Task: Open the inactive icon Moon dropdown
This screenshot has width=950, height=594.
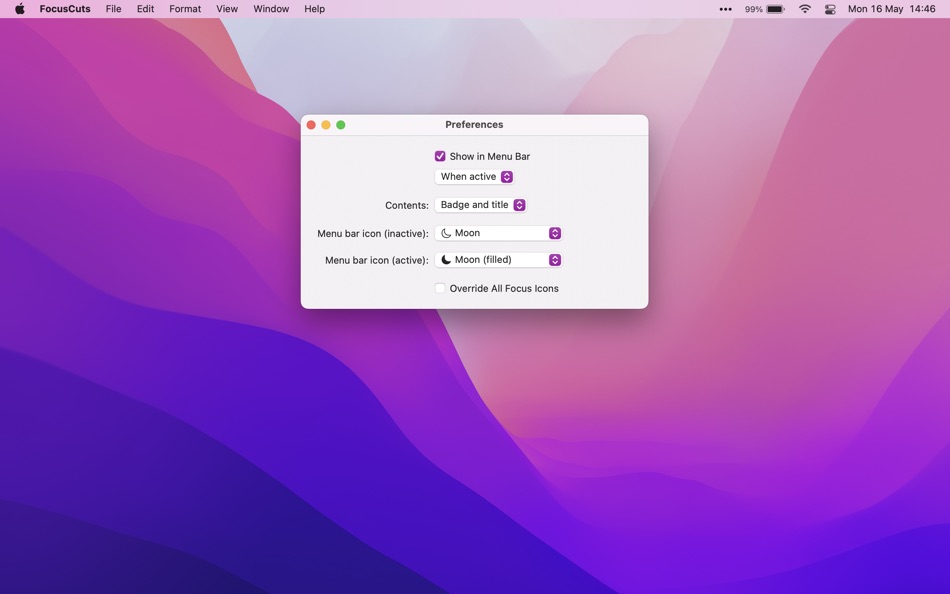Action: pyautogui.click(x=498, y=233)
